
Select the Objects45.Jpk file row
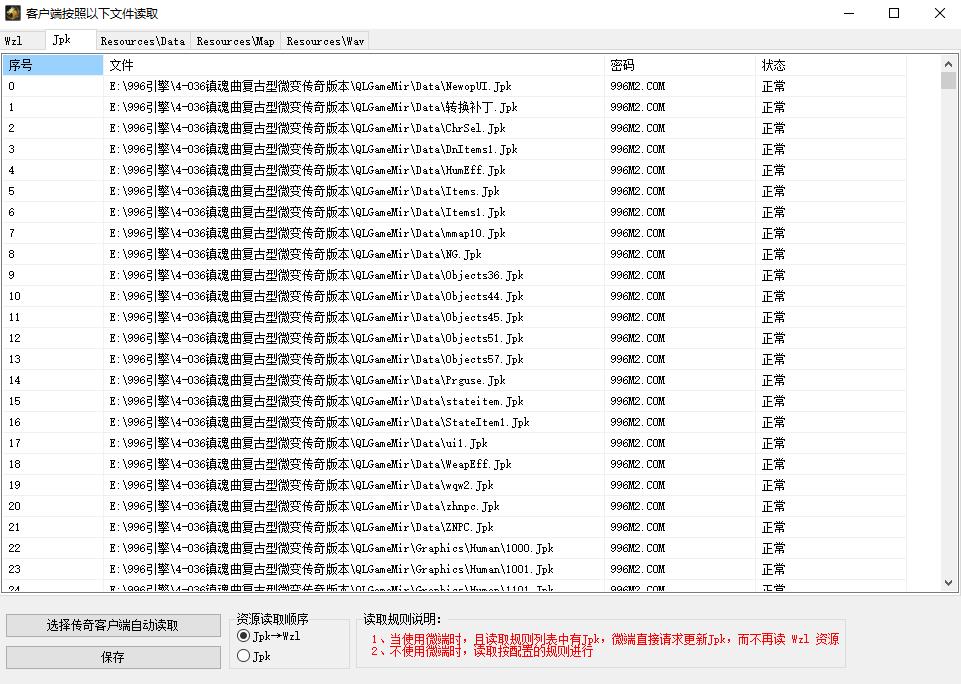coord(454,317)
